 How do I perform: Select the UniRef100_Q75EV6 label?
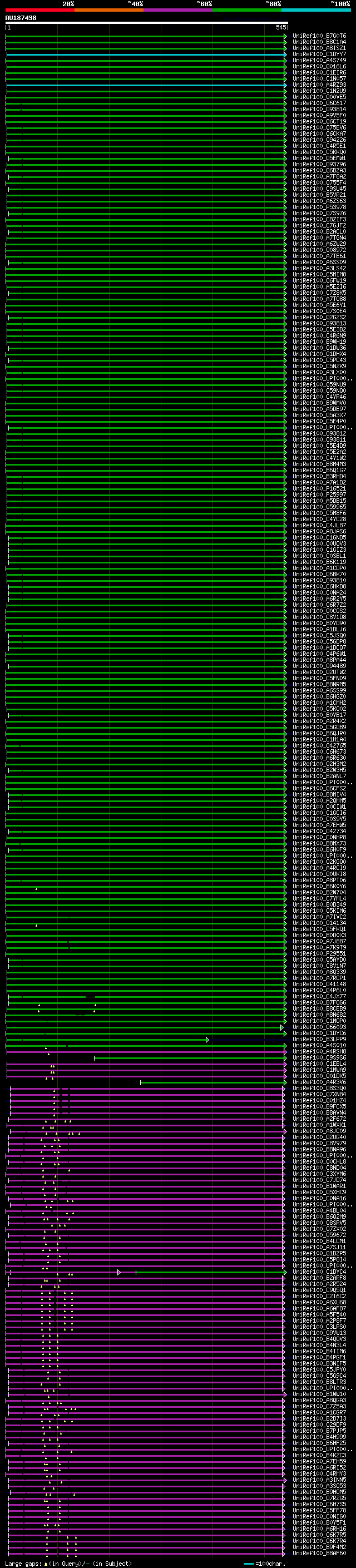pos(319,127)
